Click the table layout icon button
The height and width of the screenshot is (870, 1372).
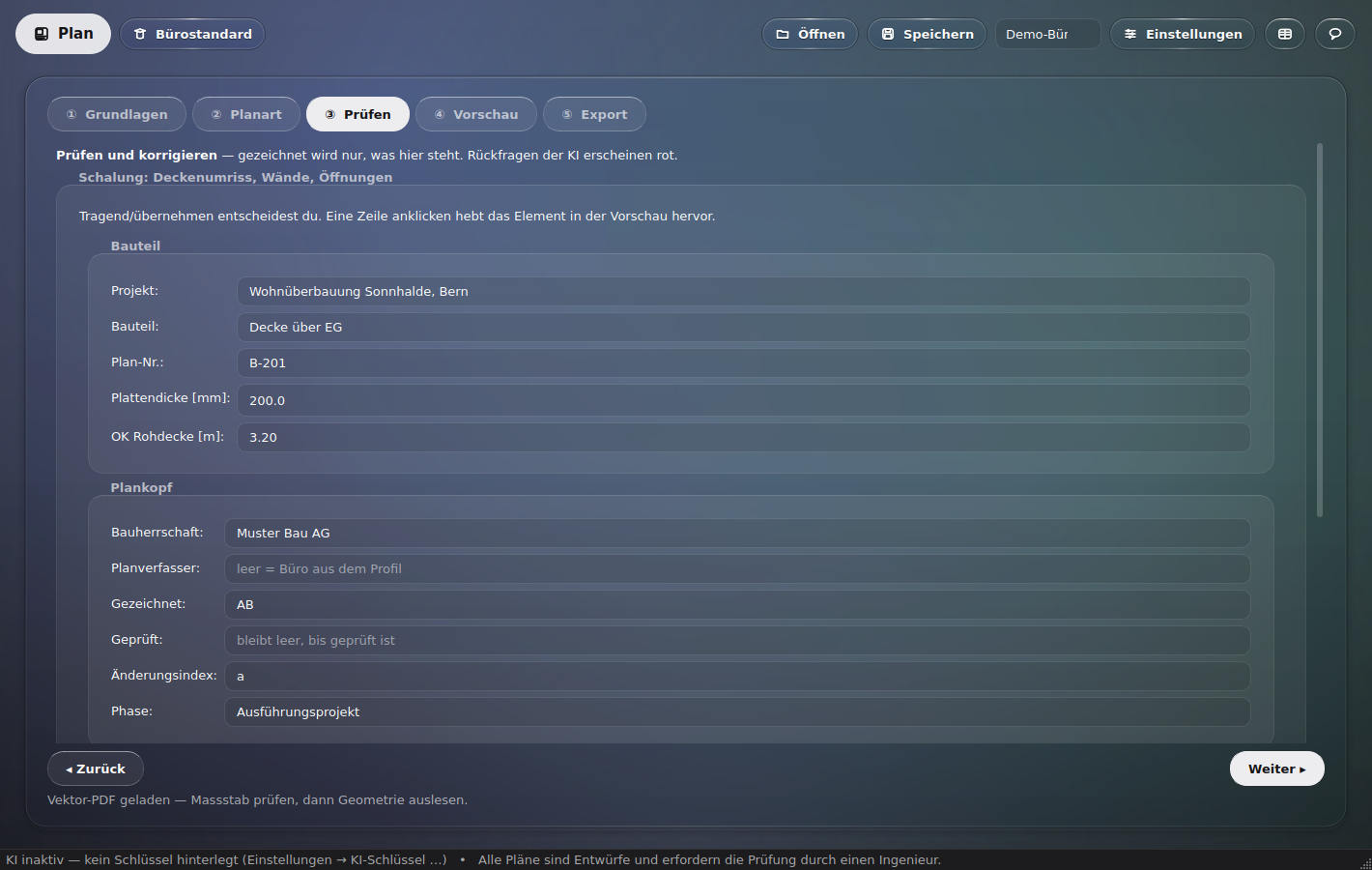click(x=1285, y=34)
